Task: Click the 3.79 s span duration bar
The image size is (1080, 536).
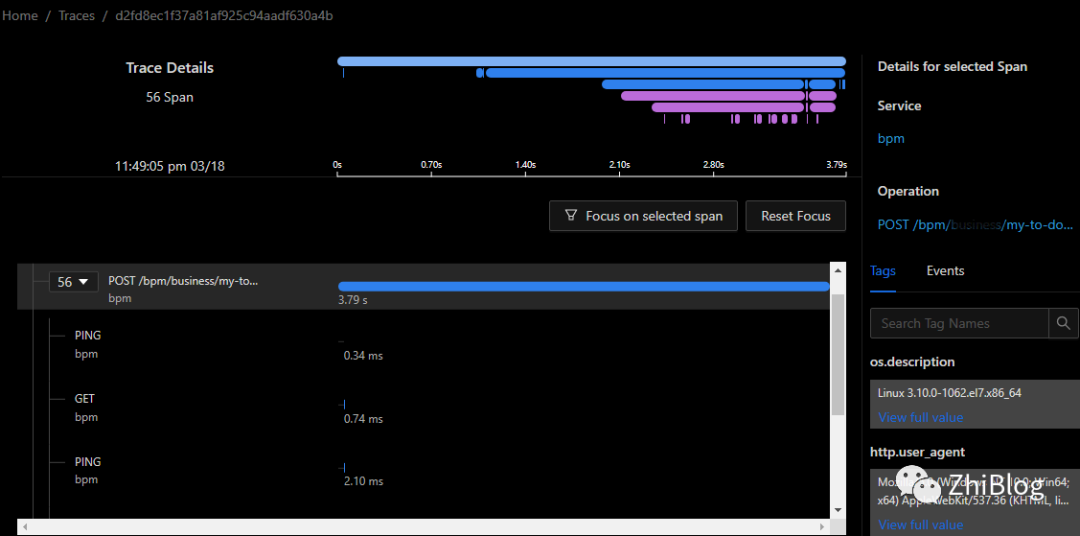Action: [x=583, y=287]
